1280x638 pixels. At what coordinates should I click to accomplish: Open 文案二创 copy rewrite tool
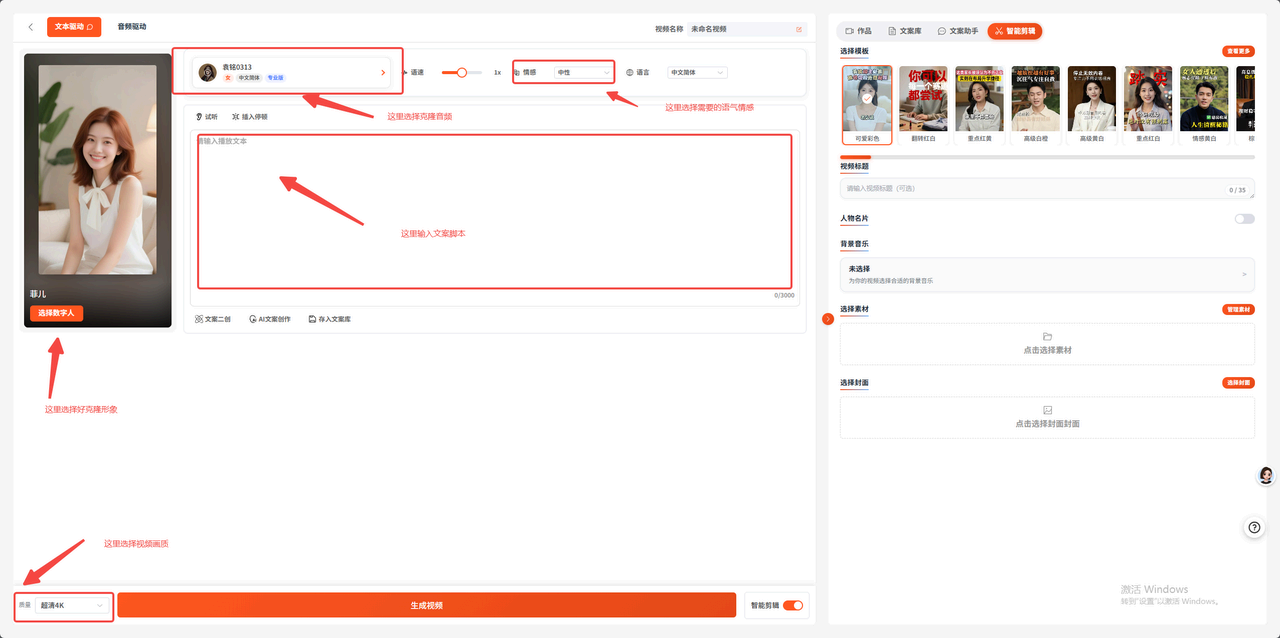[199, 319]
